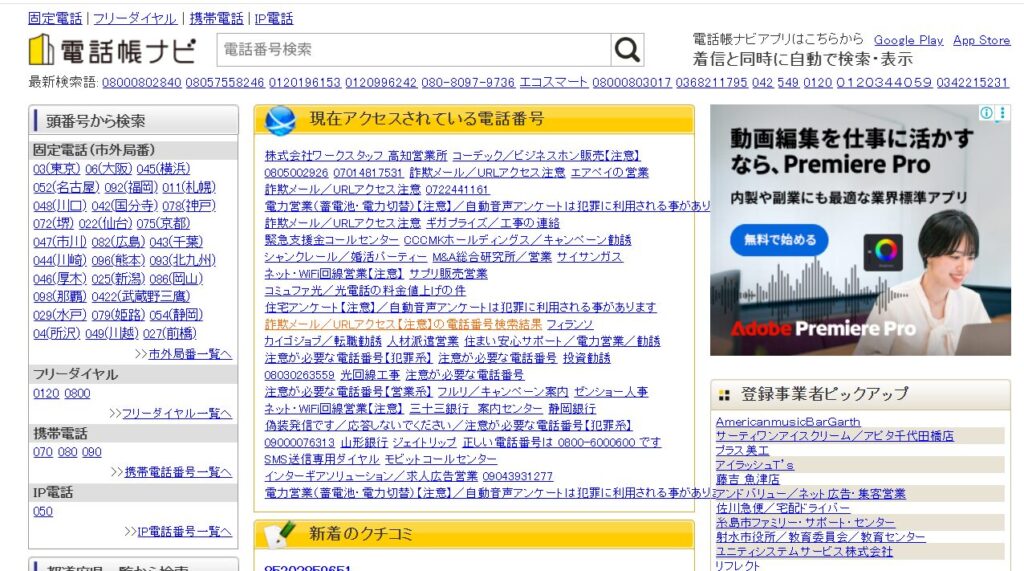Click the 電話番号検索 search input field
This screenshot has height=571, width=1024.
pyautogui.click(x=414, y=49)
